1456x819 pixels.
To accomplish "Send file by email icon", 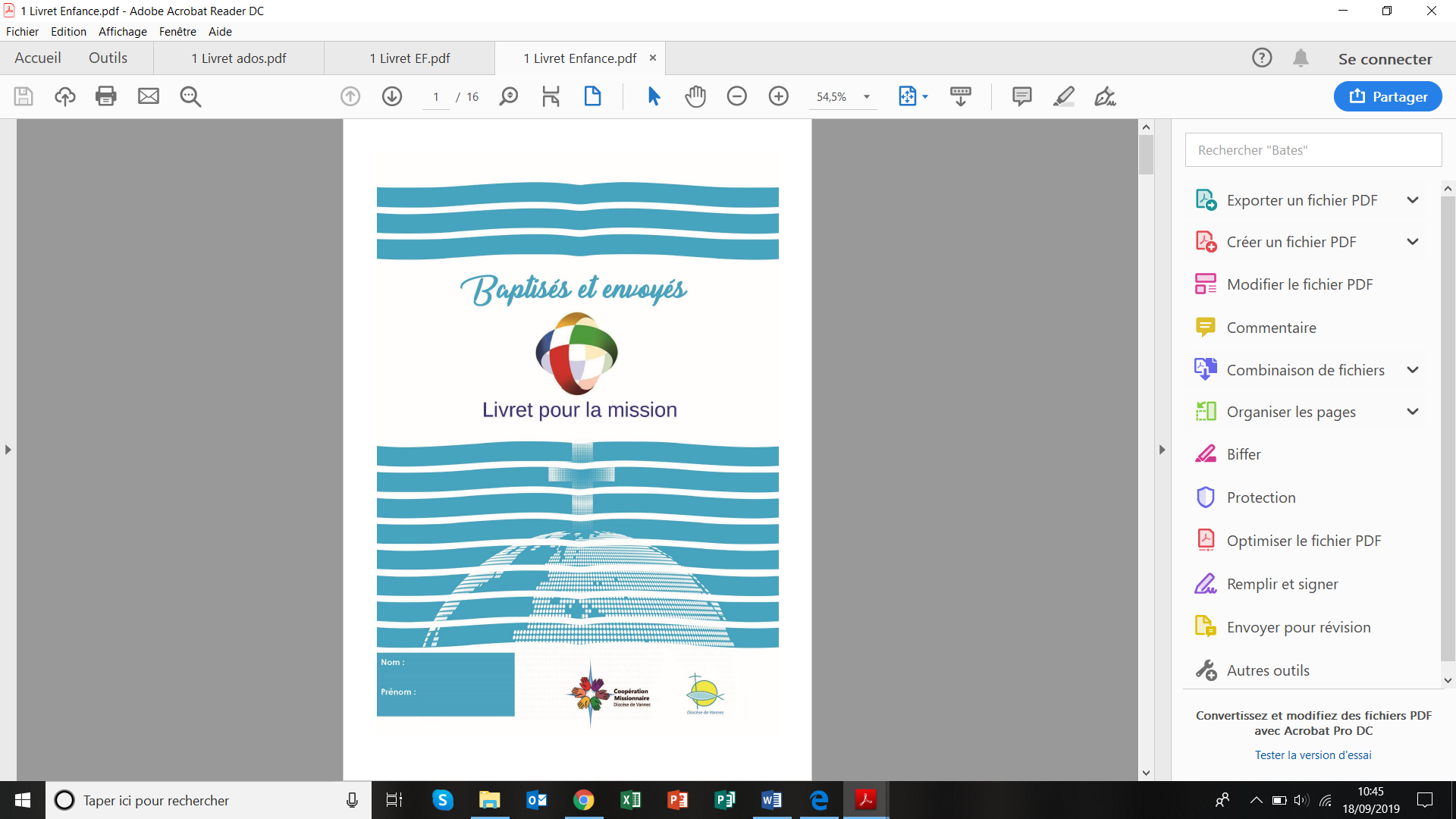I will pyautogui.click(x=149, y=96).
